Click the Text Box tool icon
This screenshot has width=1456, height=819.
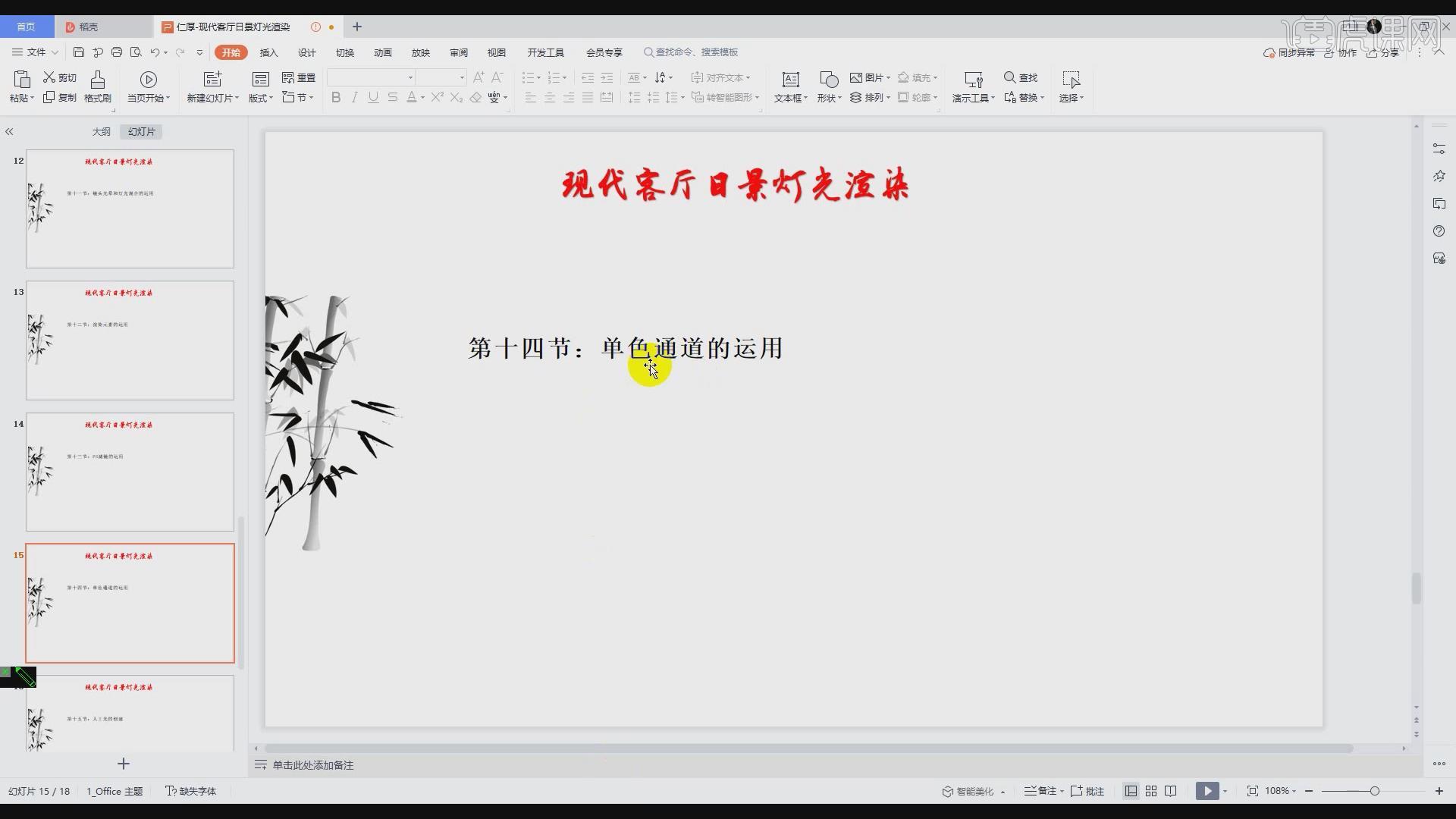tap(790, 80)
